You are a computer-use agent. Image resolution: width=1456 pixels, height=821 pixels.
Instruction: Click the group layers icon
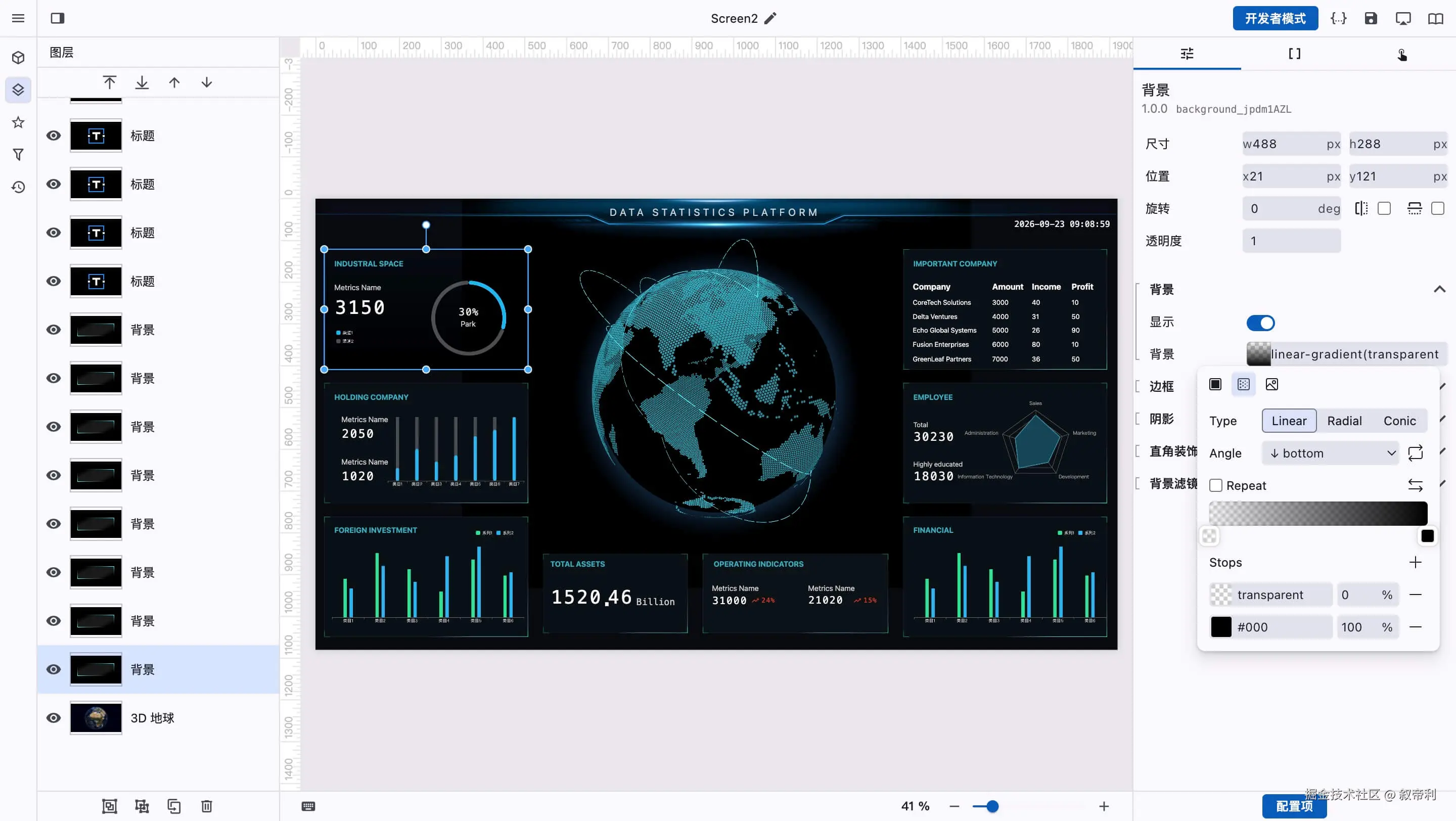pyautogui.click(x=110, y=806)
